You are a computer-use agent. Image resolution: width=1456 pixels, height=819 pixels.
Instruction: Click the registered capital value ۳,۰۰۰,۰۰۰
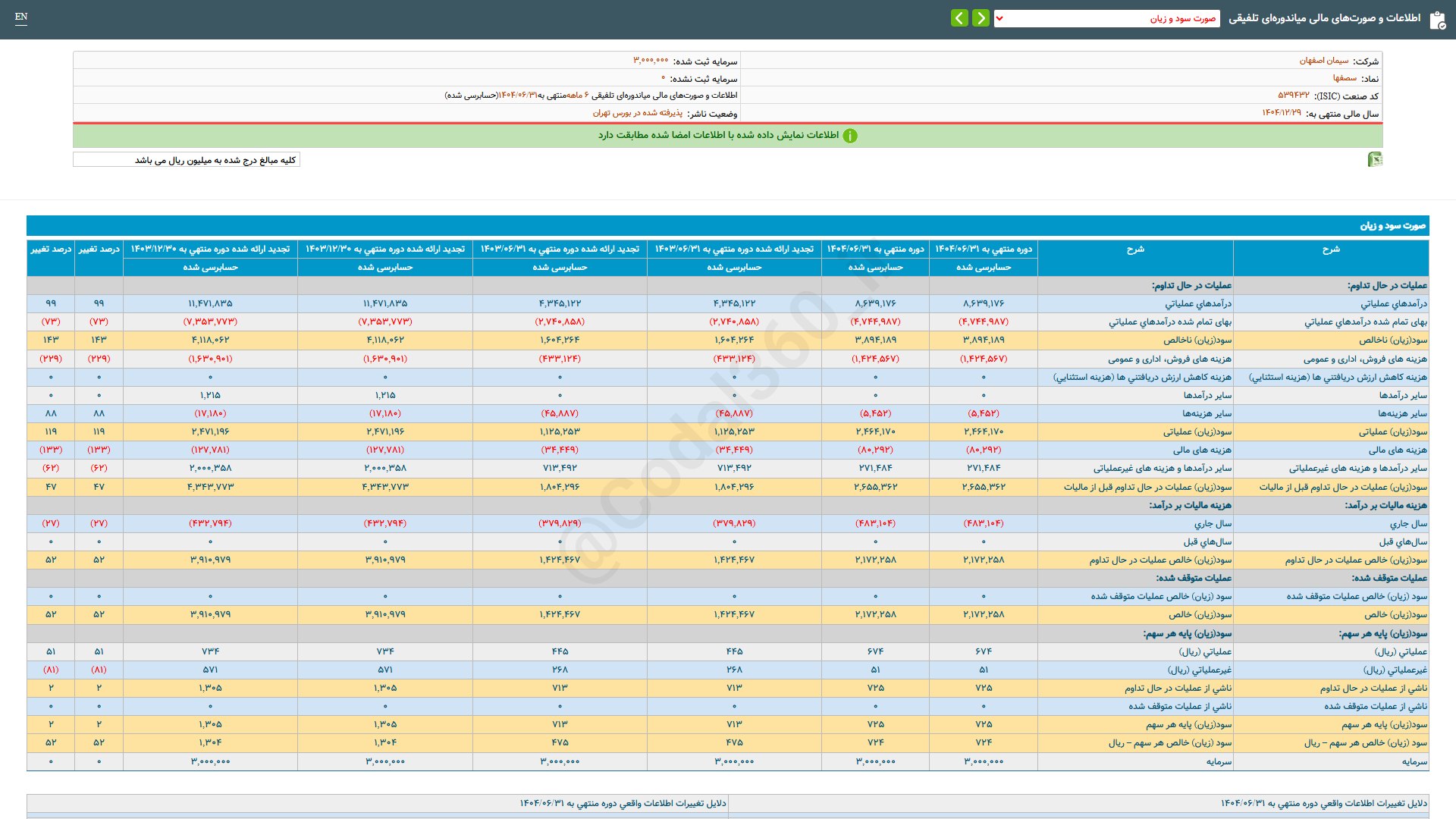pyautogui.click(x=651, y=61)
